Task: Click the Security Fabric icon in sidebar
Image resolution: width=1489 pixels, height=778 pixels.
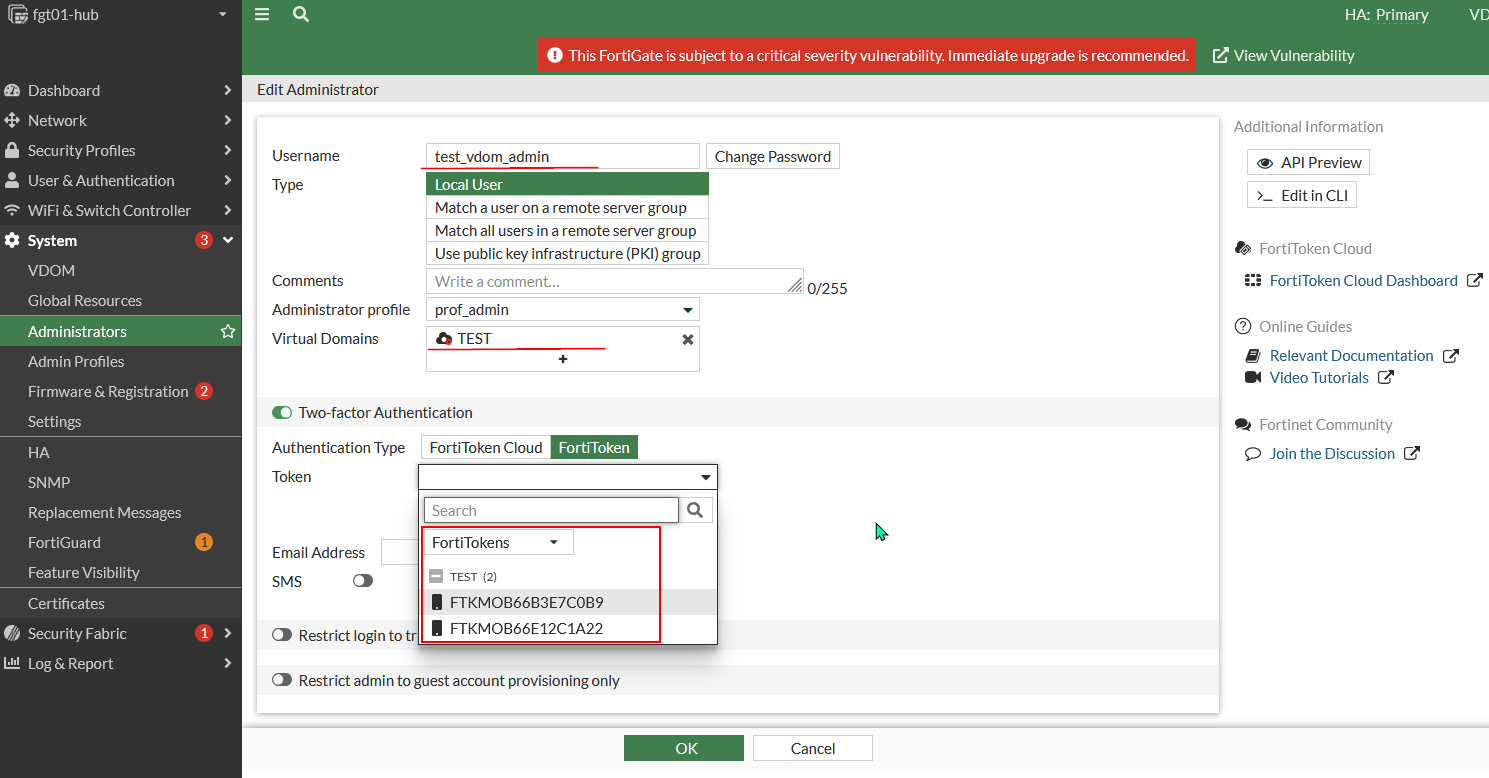Action: tap(12, 633)
